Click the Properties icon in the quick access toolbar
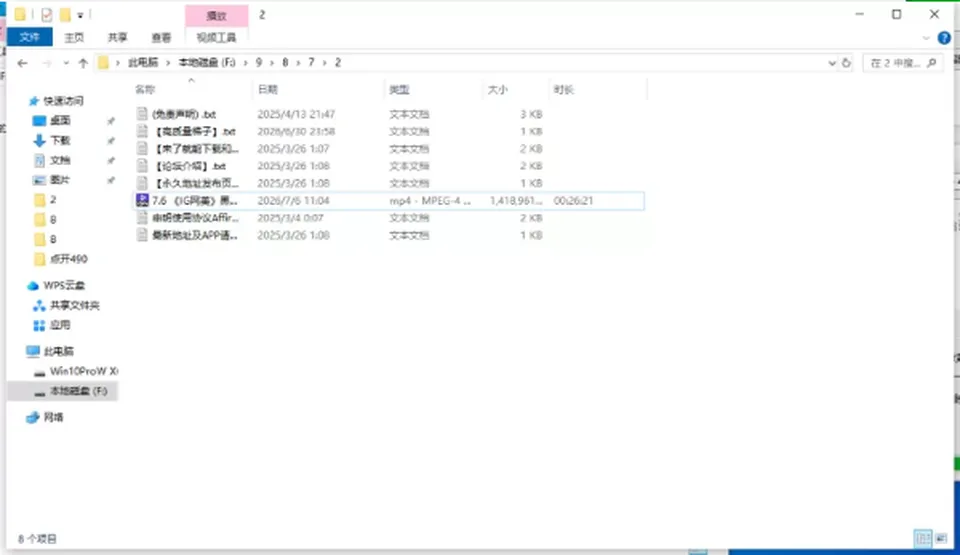The height and width of the screenshot is (555, 960). pyautogui.click(x=47, y=14)
